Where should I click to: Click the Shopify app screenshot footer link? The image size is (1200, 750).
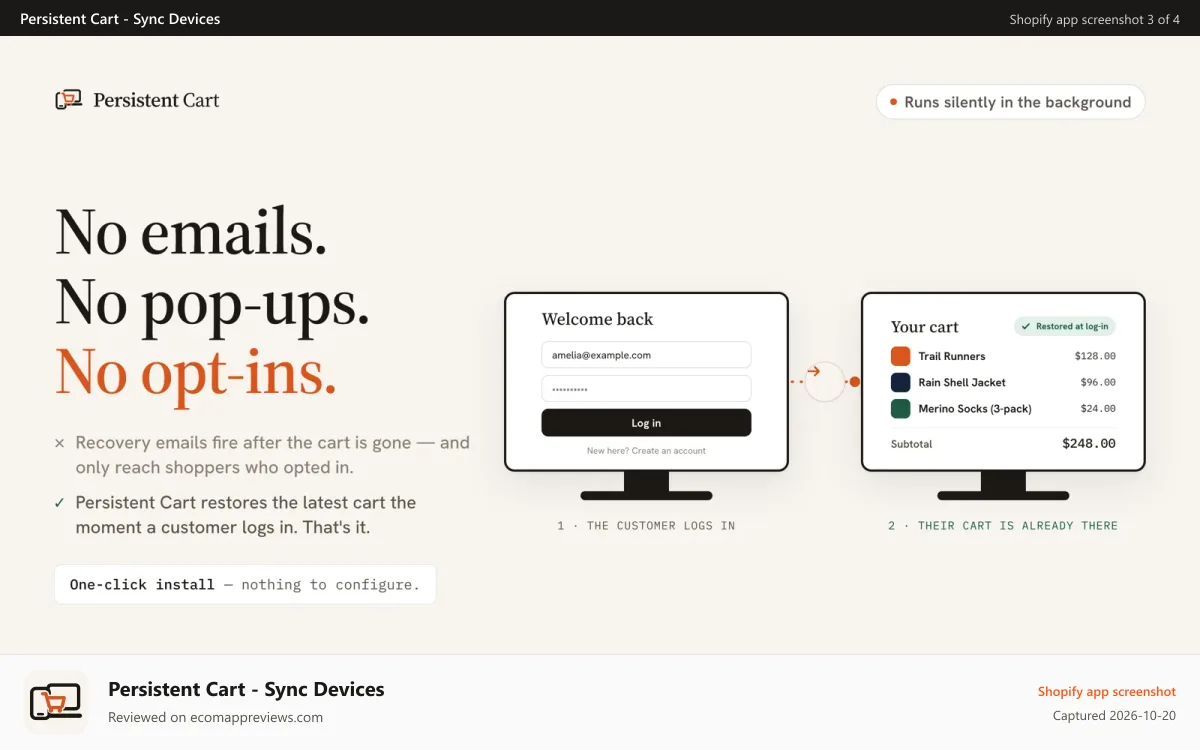[1107, 692]
